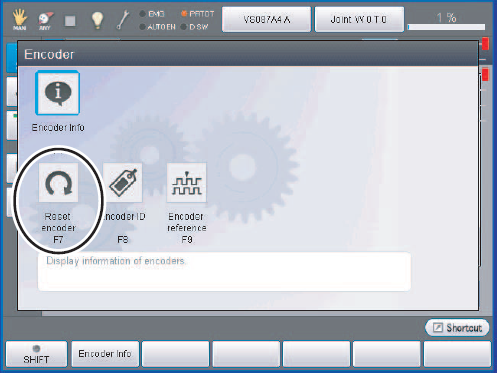Open Encoder reference waveform icon
497x373 pixels.
point(187,183)
